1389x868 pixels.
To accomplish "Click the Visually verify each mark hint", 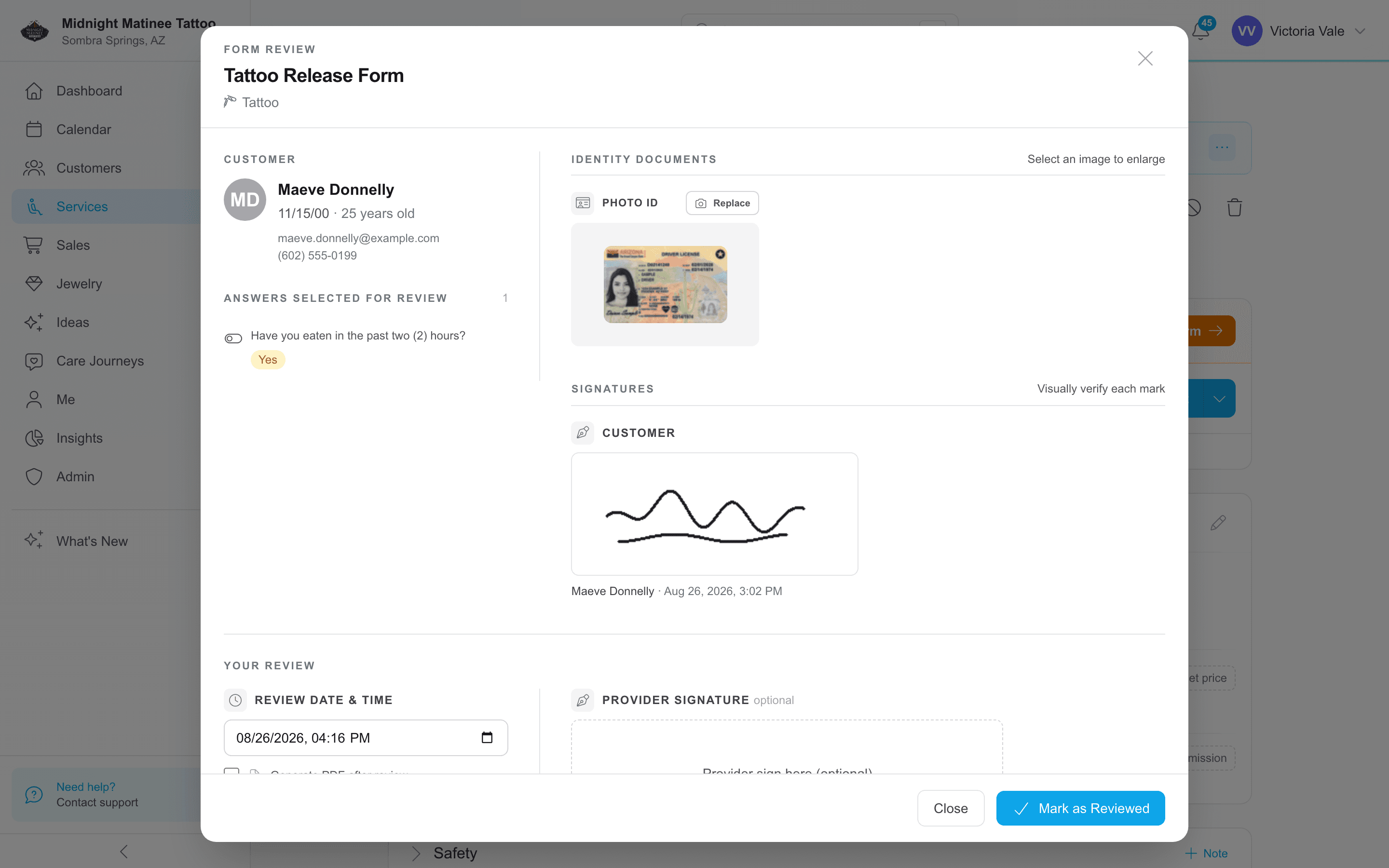I will click(x=1101, y=389).
